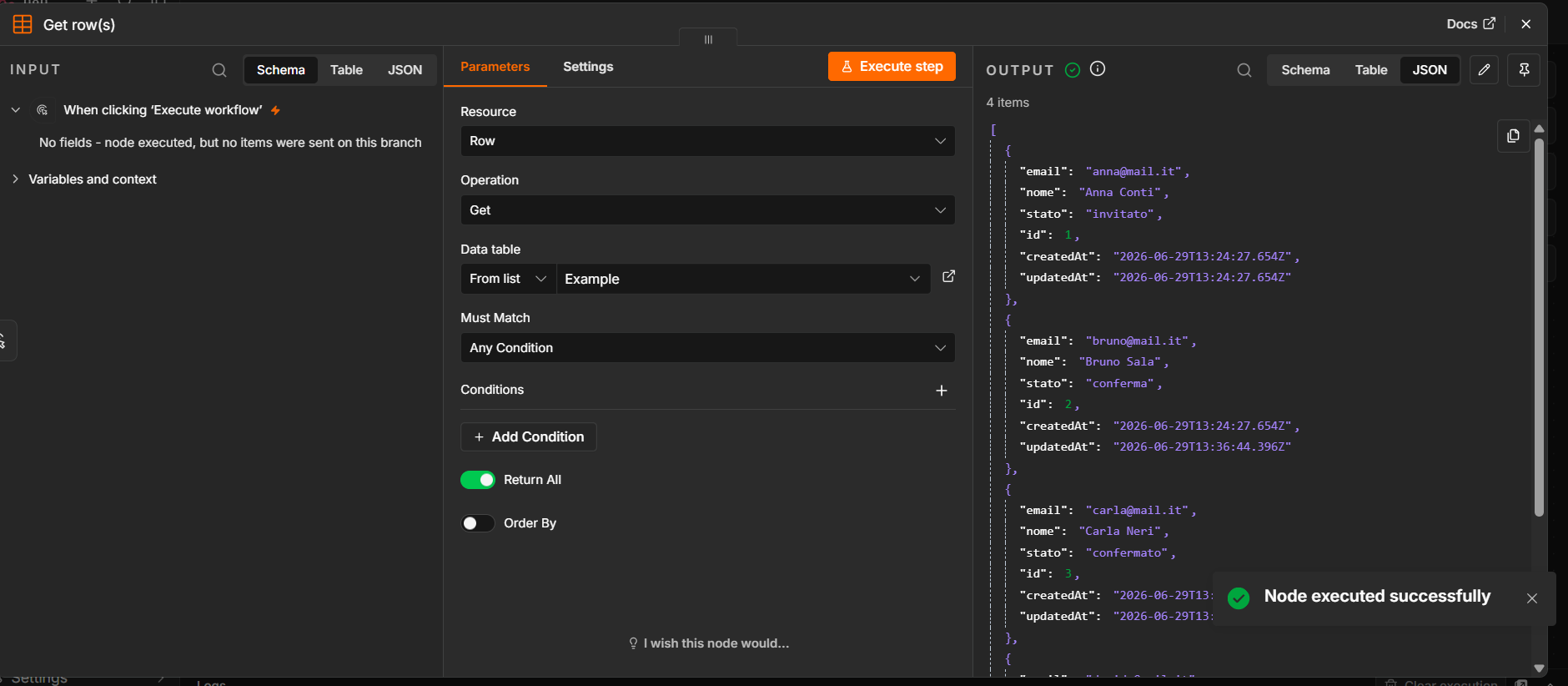Open the Settings tab

pyautogui.click(x=588, y=67)
